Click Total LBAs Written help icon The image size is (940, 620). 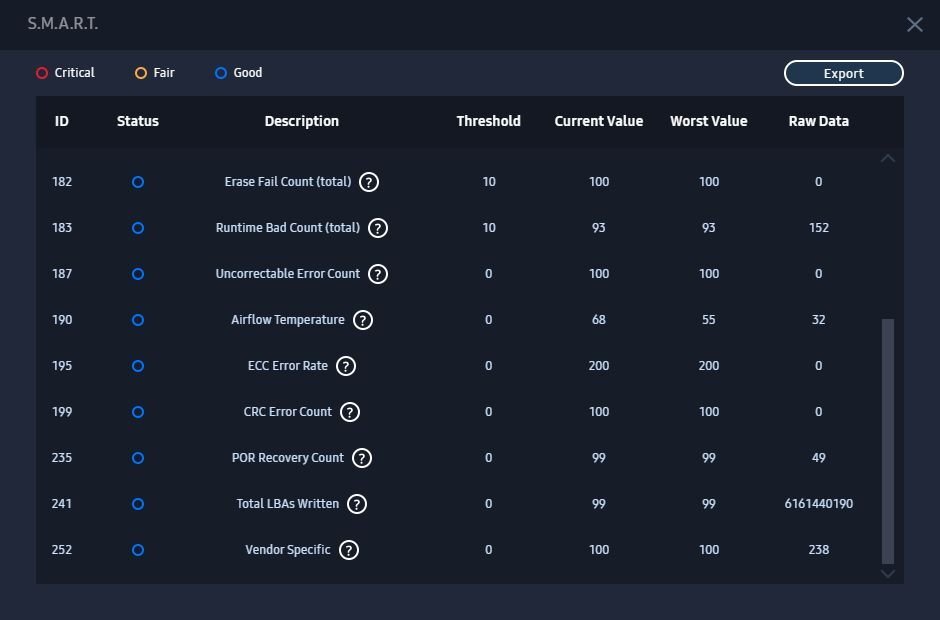(357, 504)
